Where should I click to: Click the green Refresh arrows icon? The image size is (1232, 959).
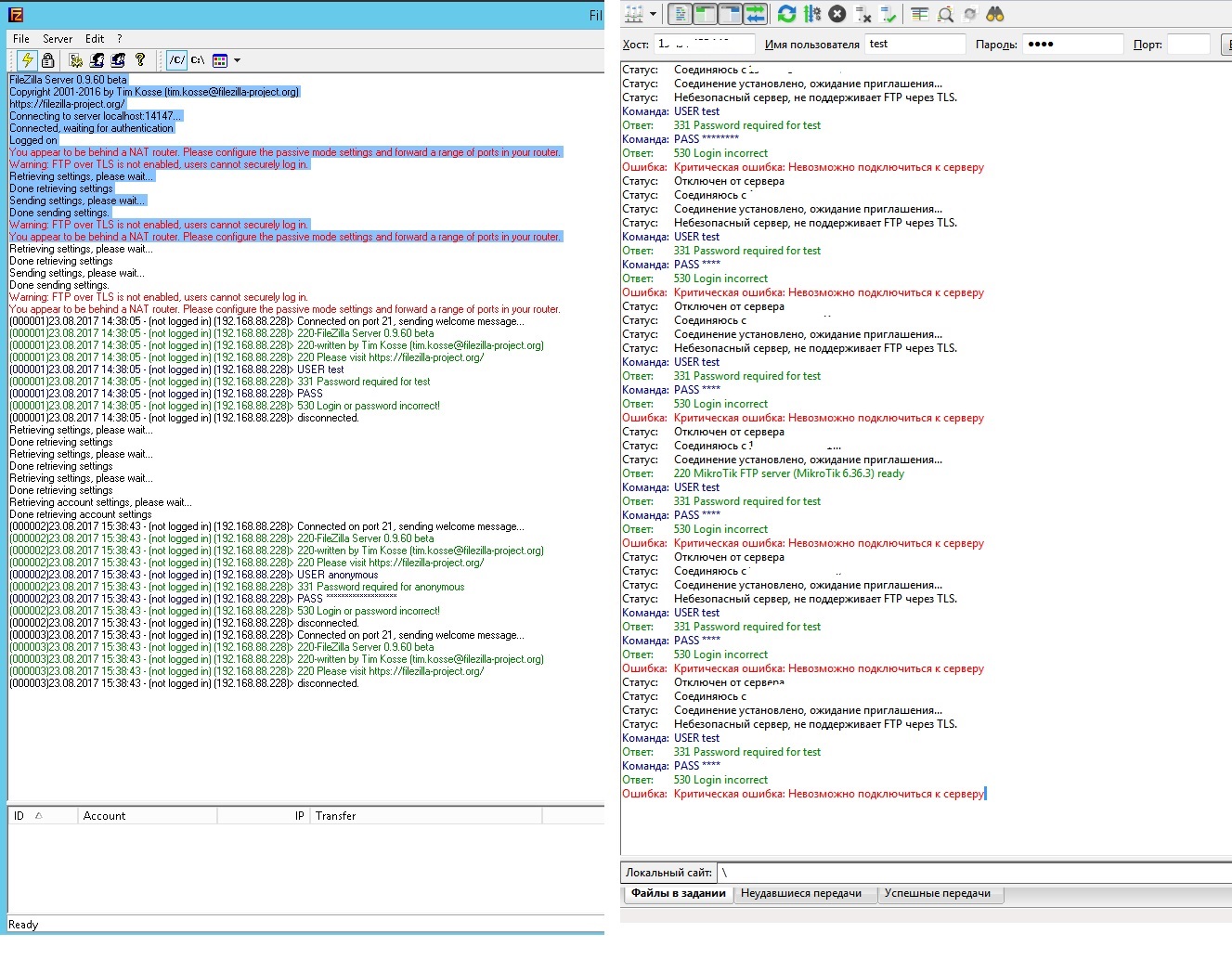click(x=787, y=14)
